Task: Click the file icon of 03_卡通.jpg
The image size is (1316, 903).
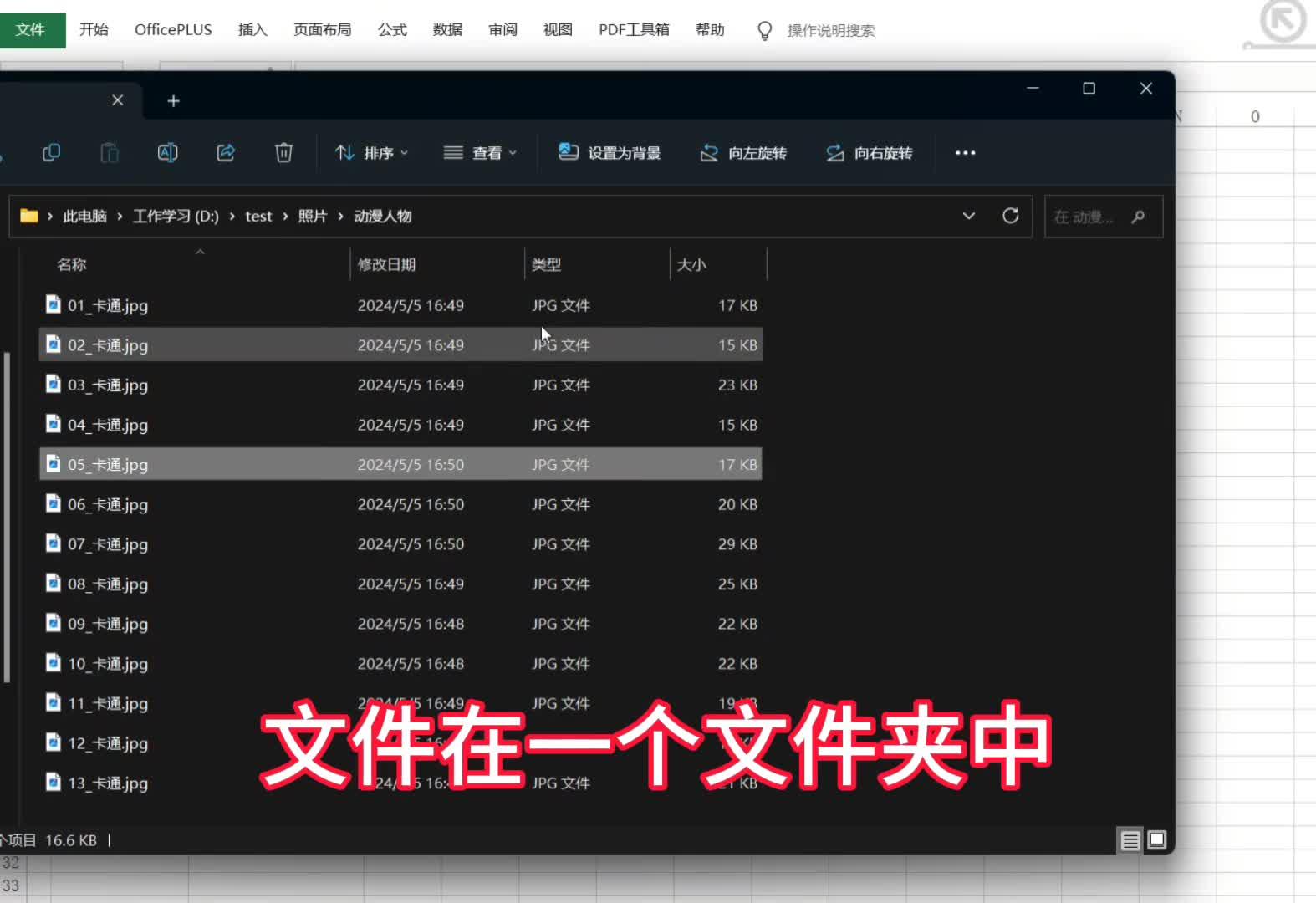Action: click(54, 384)
